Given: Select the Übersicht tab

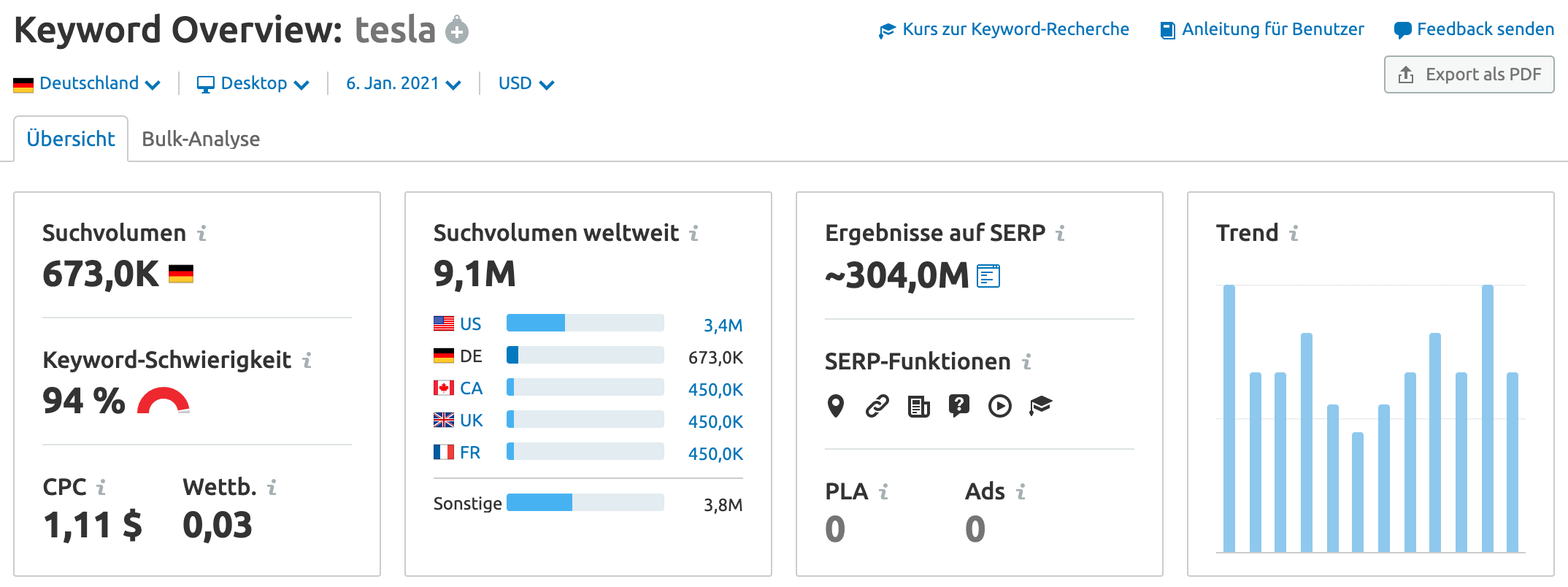Looking at the screenshot, I should point(71,139).
